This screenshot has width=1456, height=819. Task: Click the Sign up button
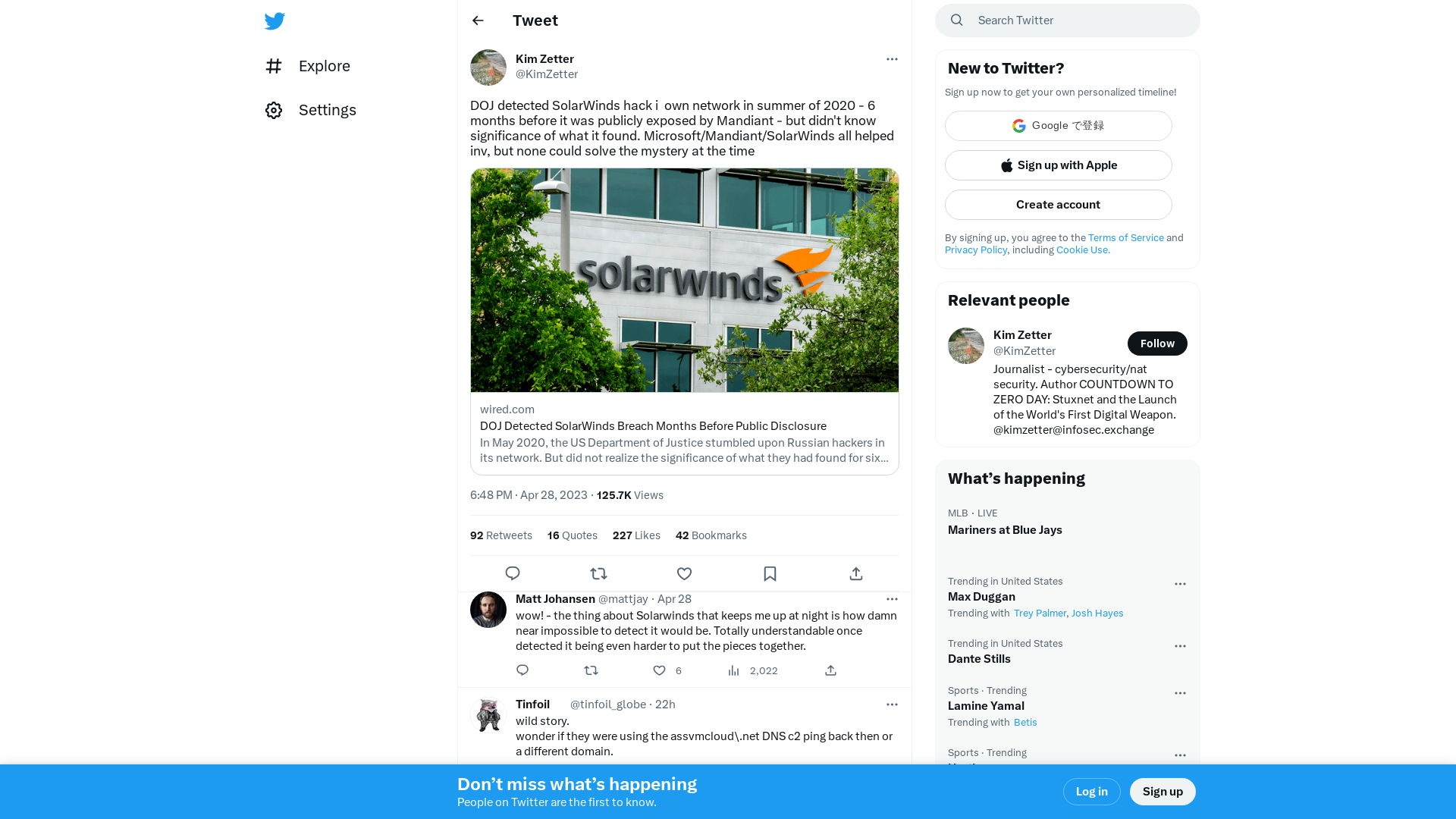click(x=1163, y=791)
